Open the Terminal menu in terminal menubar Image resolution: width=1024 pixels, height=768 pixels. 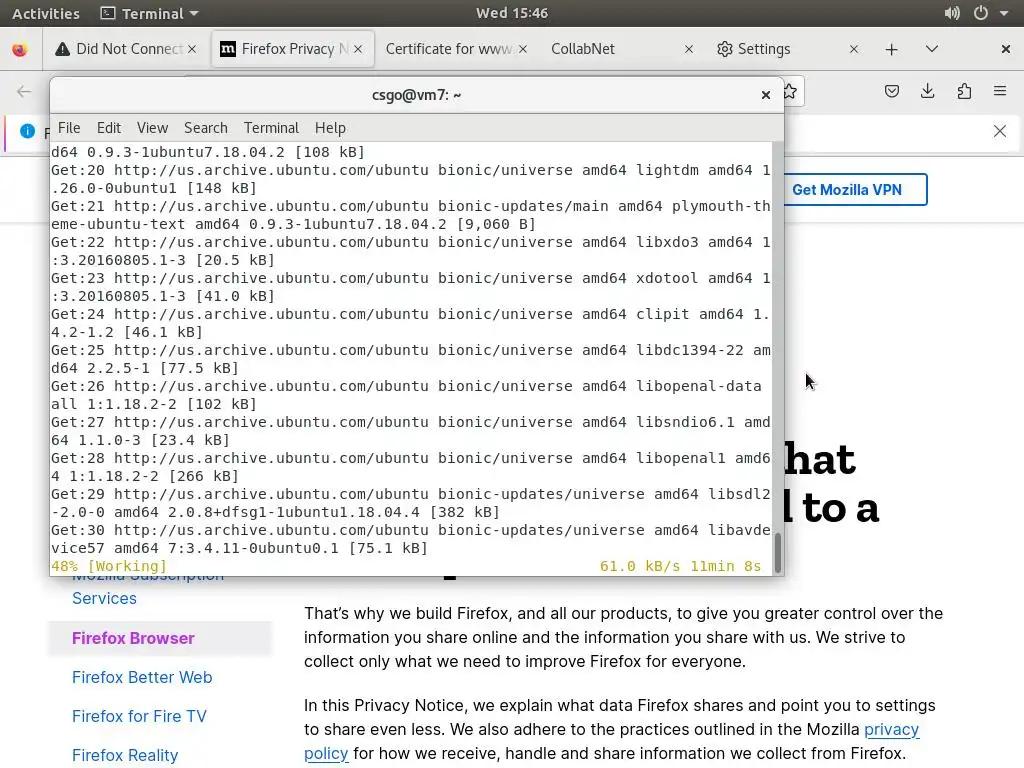tap(271, 128)
